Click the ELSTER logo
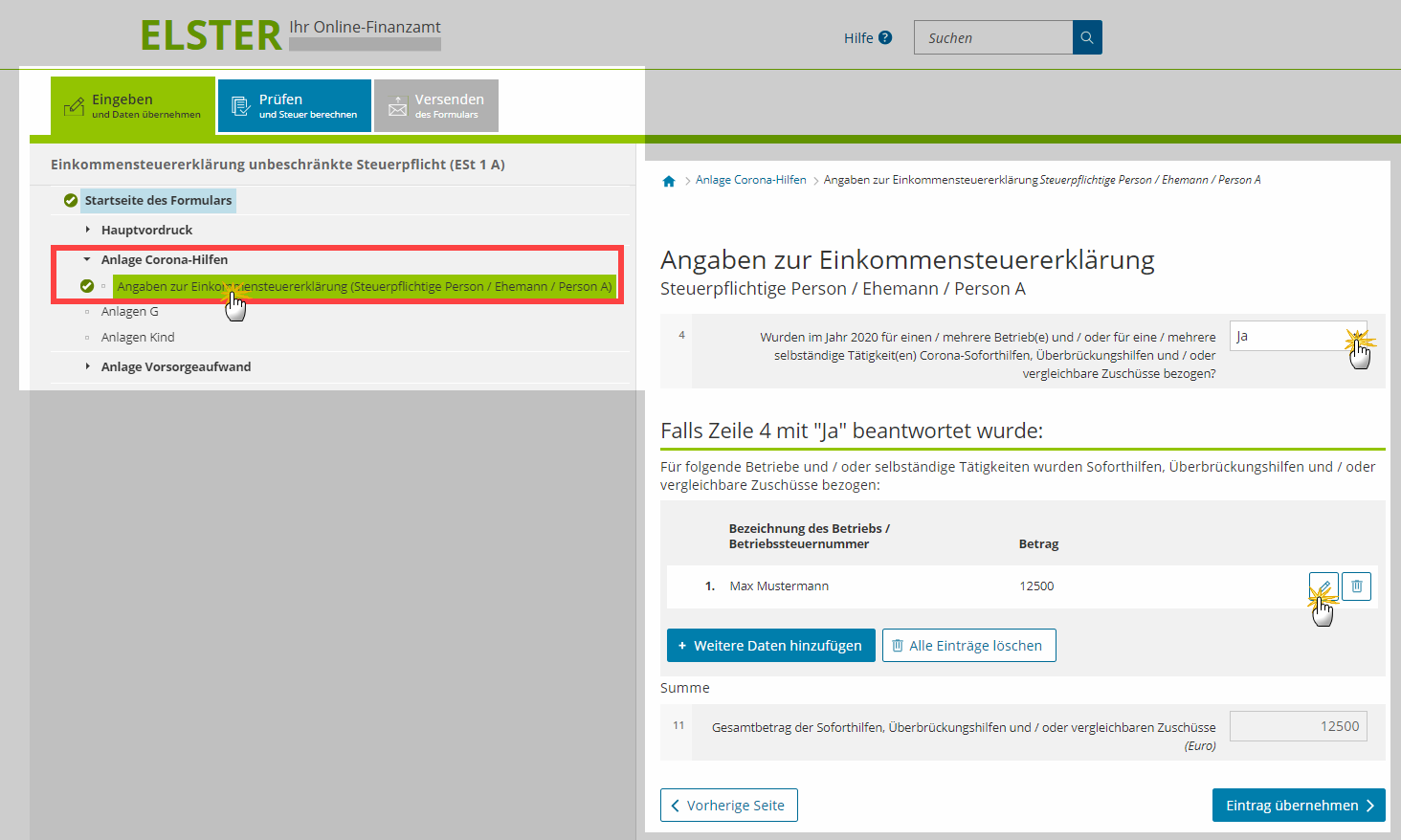 click(x=211, y=35)
